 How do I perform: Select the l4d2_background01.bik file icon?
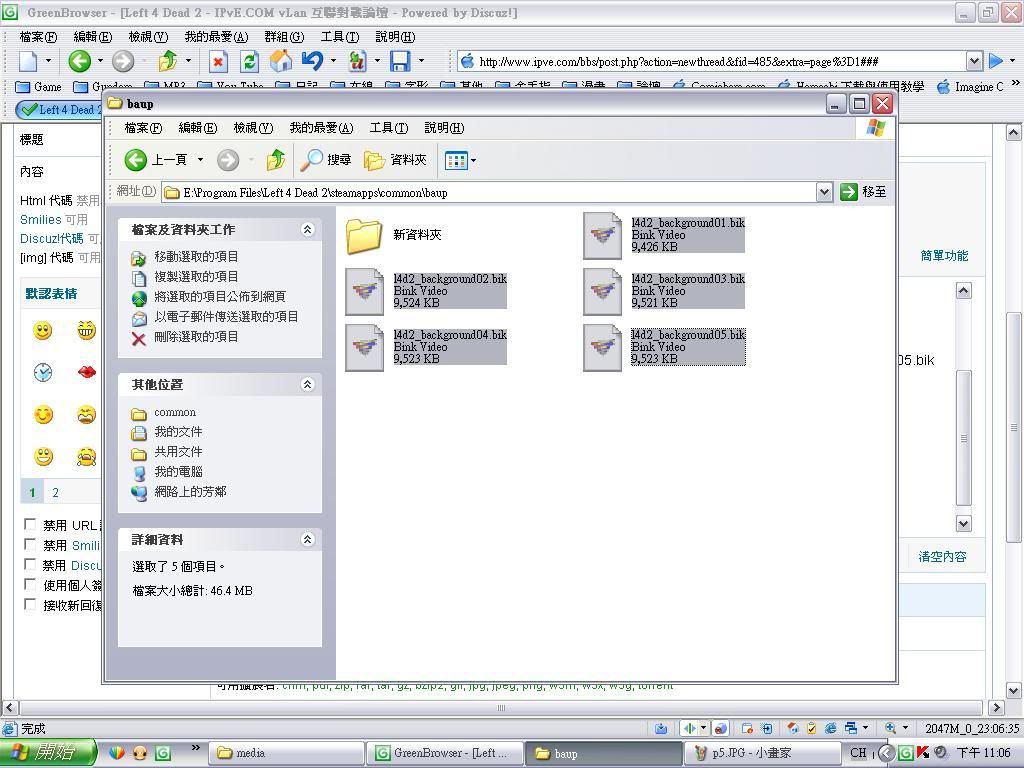(602, 236)
